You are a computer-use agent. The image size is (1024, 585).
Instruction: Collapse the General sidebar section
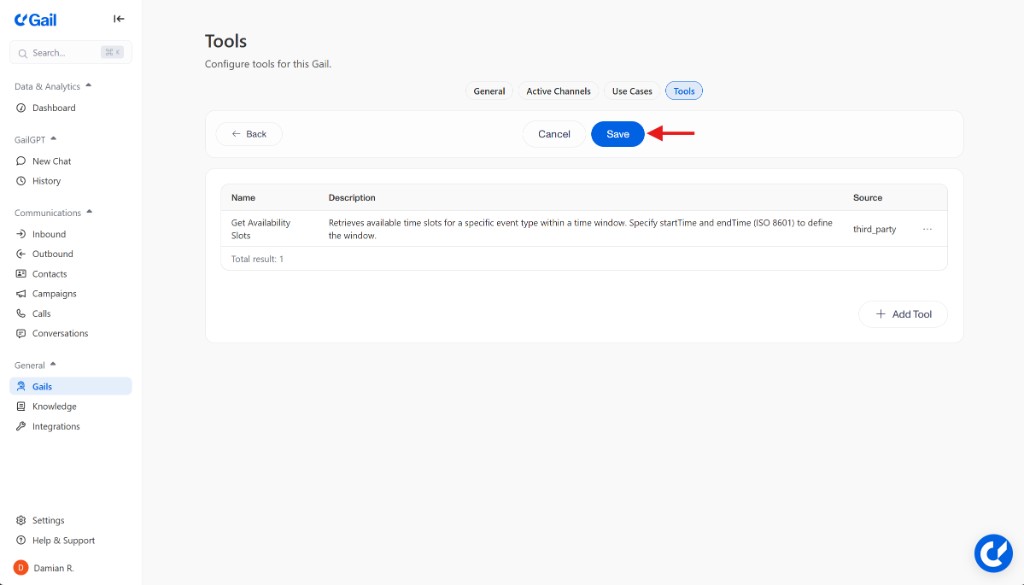(53, 365)
